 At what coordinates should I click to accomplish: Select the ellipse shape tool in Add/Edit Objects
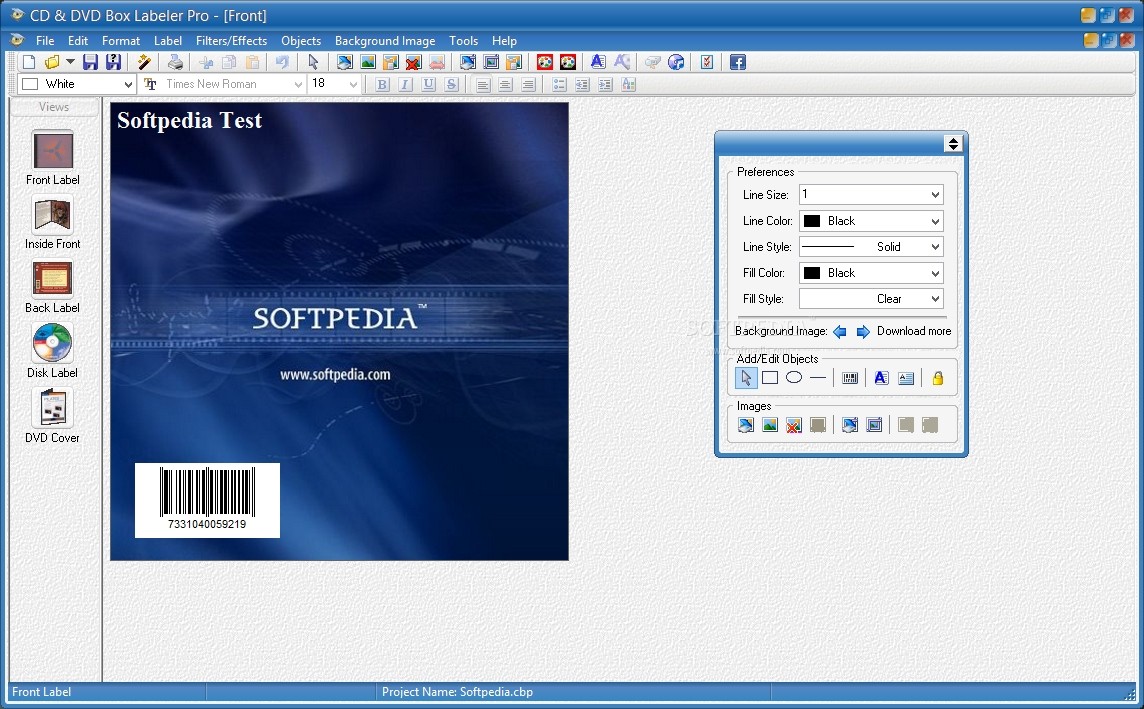(x=794, y=377)
